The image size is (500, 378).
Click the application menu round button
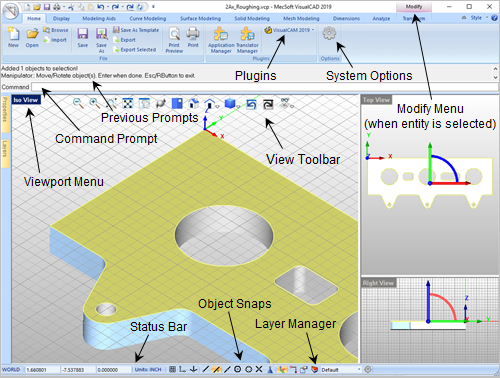point(11,11)
